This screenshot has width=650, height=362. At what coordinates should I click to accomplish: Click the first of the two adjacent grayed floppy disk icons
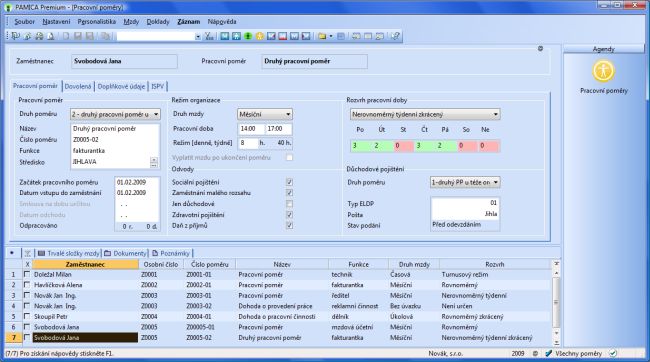(78, 36)
